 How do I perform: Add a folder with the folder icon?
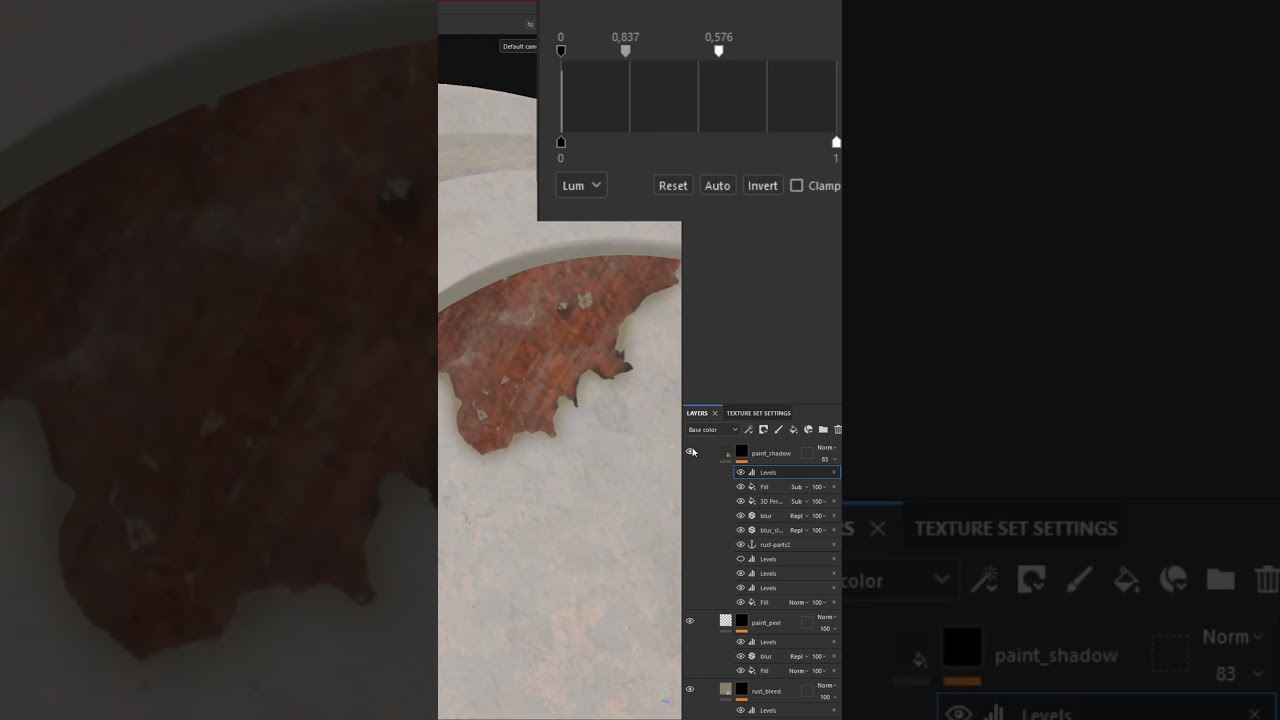(x=823, y=430)
